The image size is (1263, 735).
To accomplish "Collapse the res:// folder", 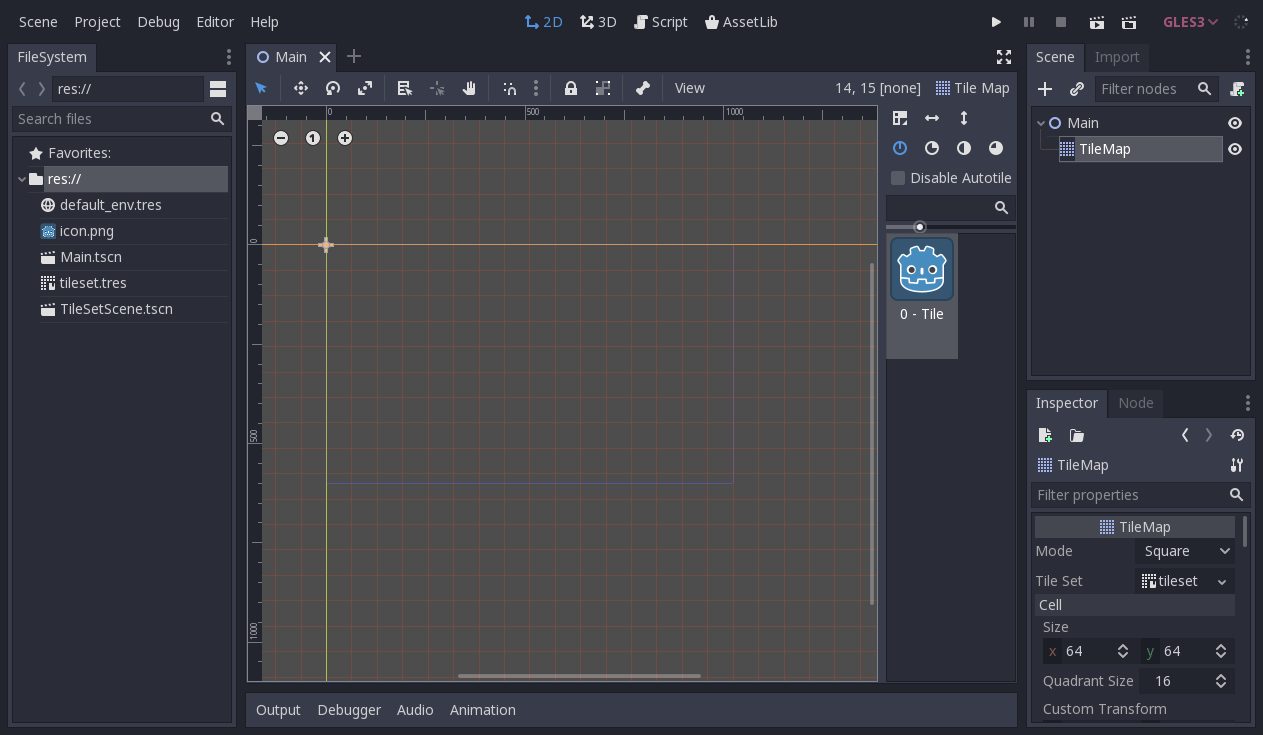I will click(22, 179).
